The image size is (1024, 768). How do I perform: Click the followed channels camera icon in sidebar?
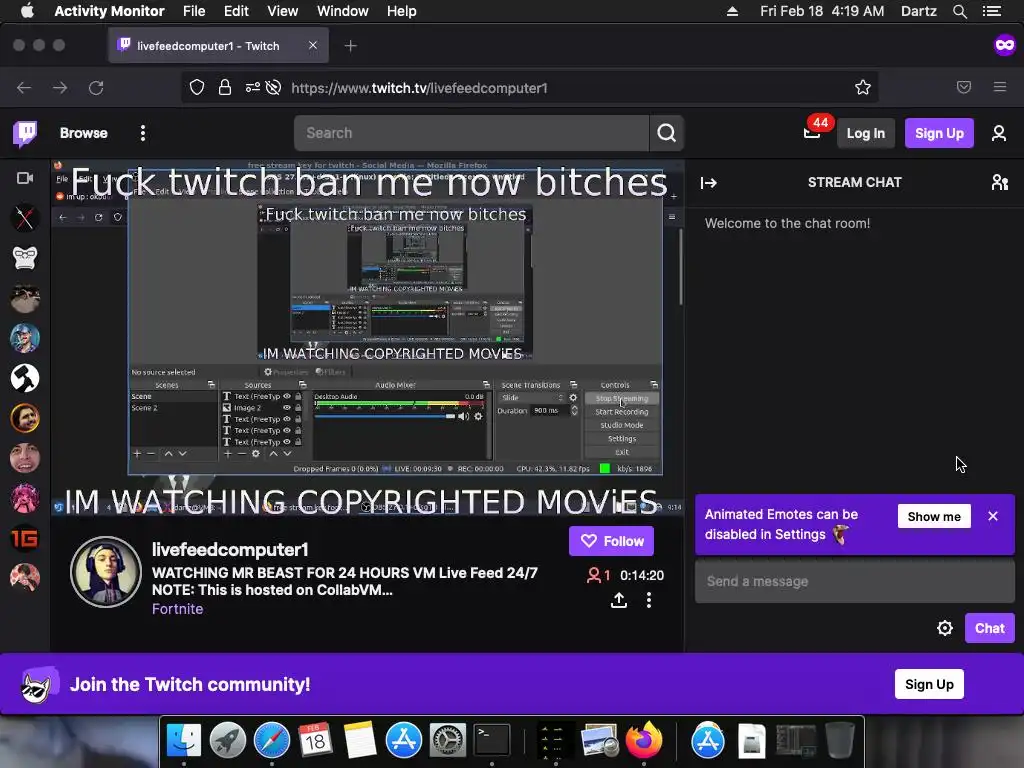click(25, 178)
